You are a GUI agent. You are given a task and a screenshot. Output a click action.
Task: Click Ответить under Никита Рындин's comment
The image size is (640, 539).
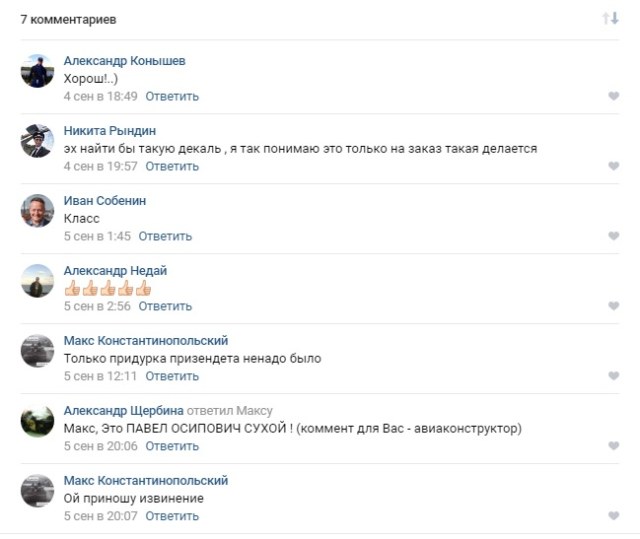172,166
